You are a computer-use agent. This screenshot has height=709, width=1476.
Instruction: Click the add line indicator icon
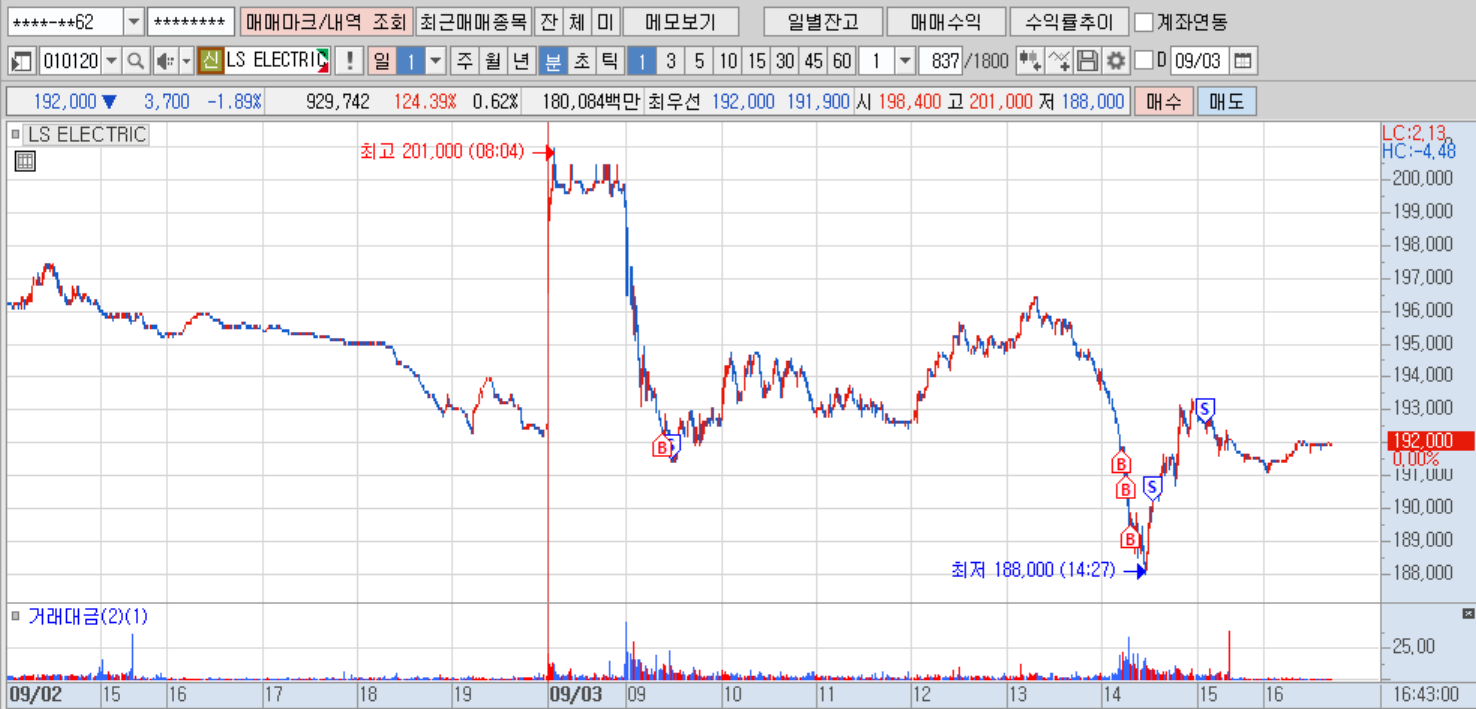(x=1058, y=61)
